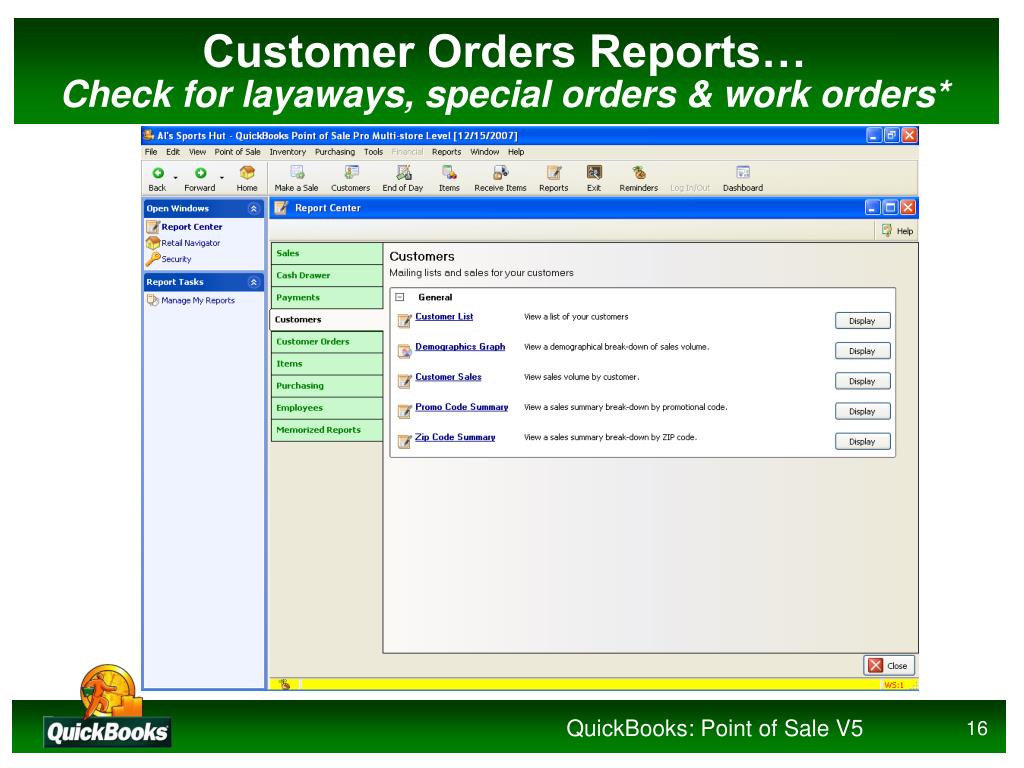Click the status bar icon on yellow bar
Screen dimensions: 1024x768
click(284, 684)
